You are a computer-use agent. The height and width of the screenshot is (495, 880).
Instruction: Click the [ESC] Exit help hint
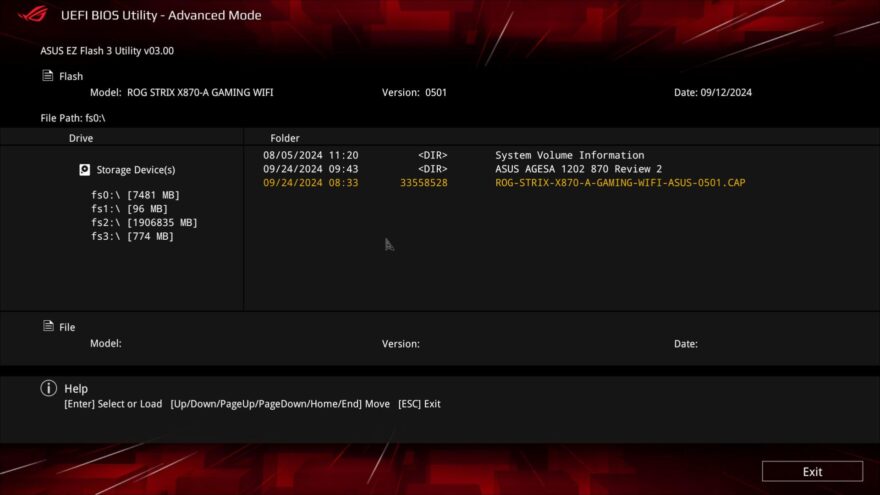pyautogui.click(x=419, y=404)
